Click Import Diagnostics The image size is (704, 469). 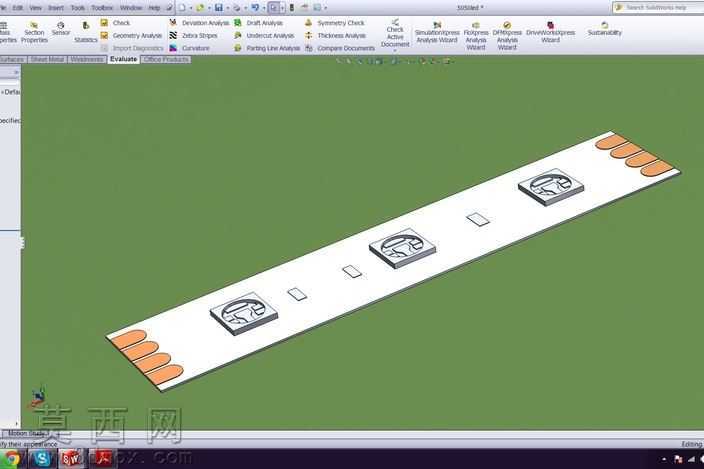point(132,48)
